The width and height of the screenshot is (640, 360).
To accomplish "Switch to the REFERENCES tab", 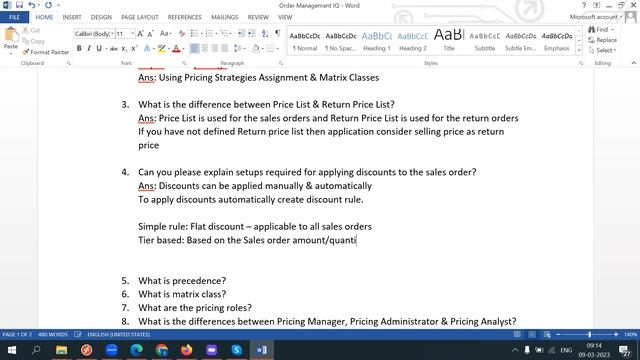I will coord(184,17).
